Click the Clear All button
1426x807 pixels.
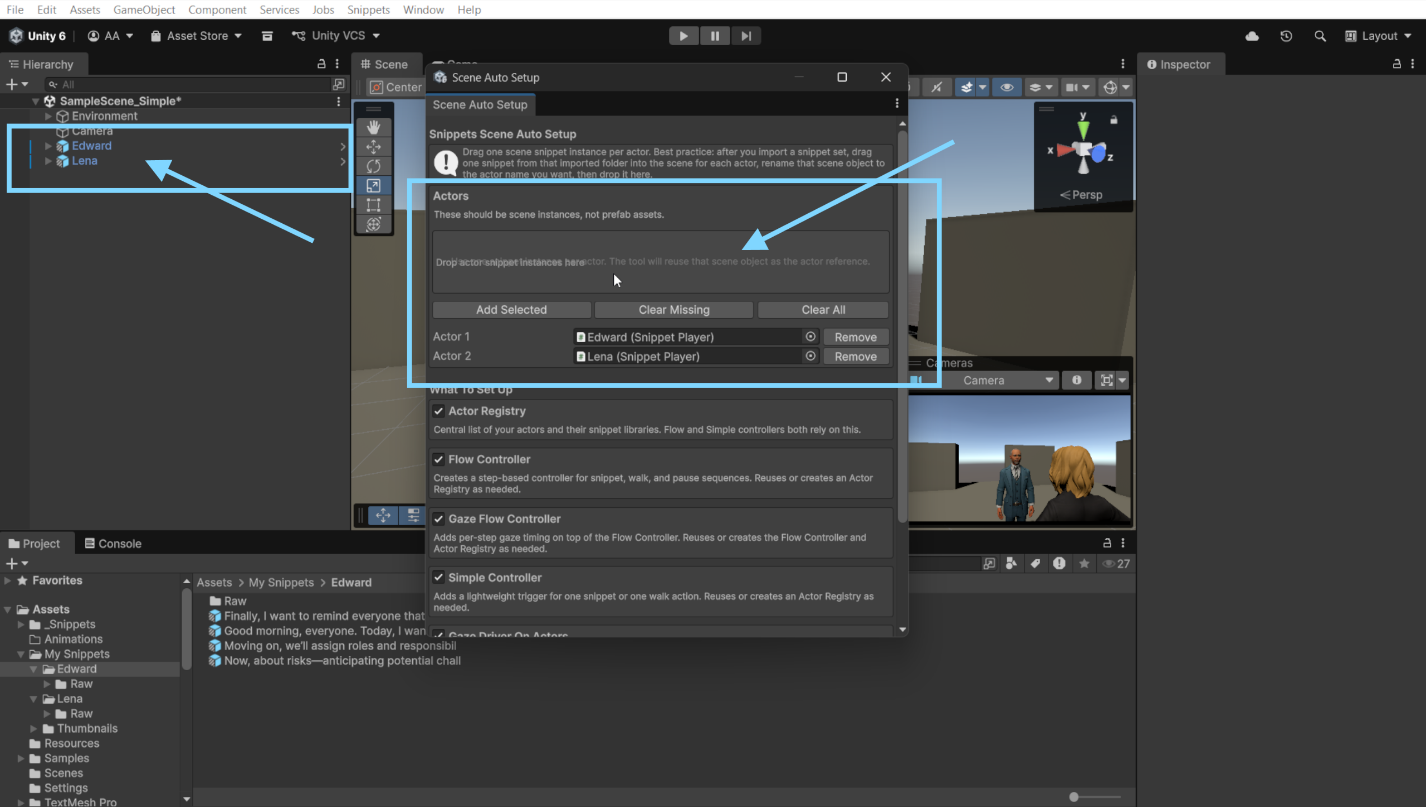click(823, 310)
